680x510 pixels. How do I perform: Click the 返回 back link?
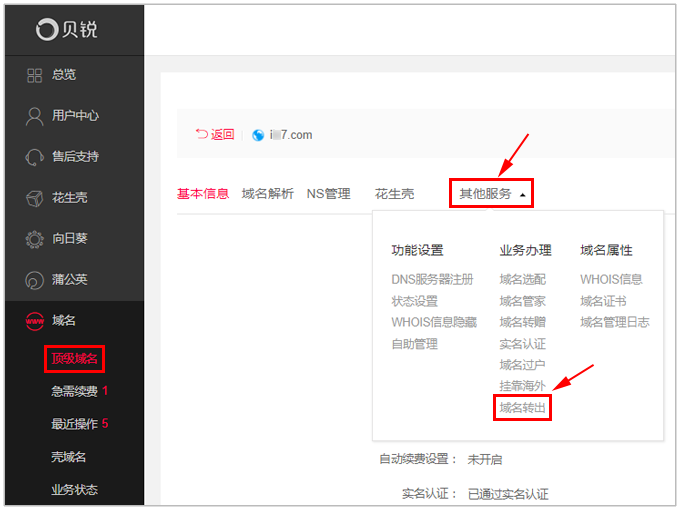click(x=215, y=135)
